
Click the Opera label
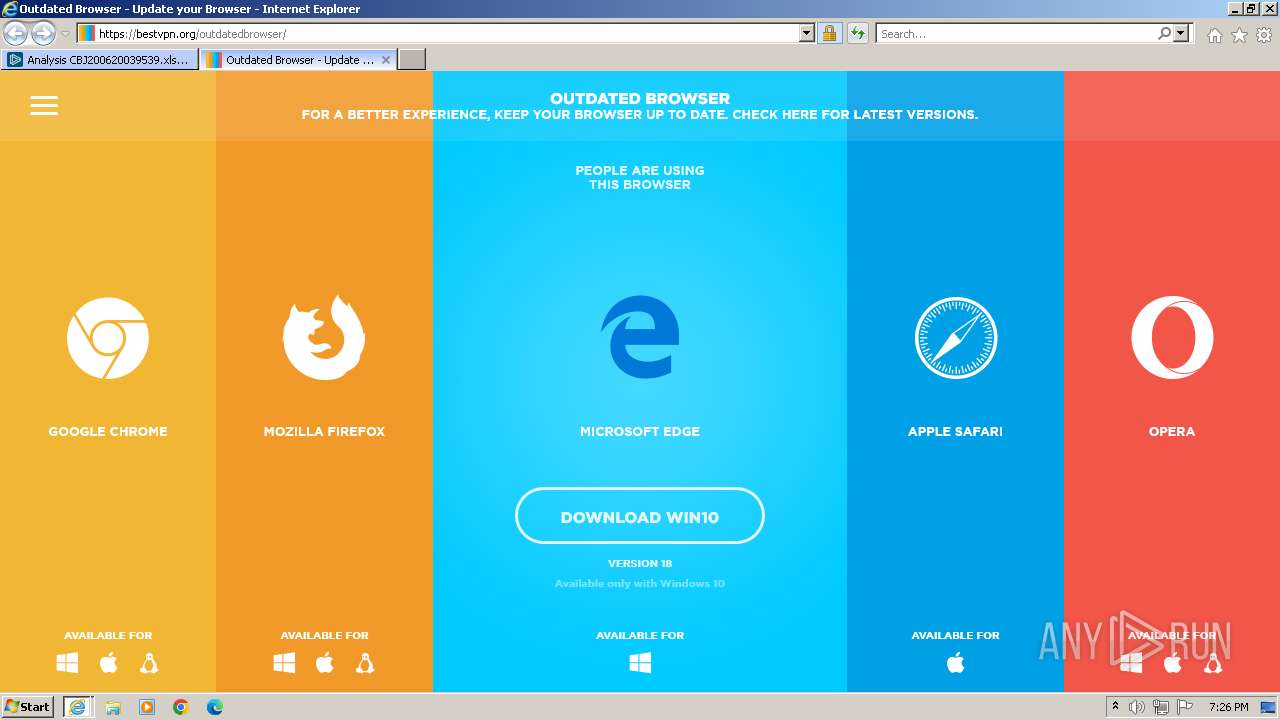1172,431
